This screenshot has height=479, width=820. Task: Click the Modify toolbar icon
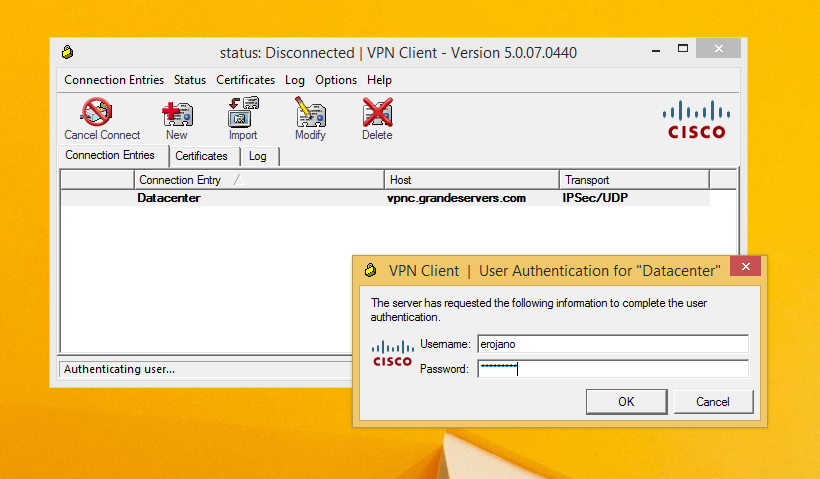tap(310, 119)
